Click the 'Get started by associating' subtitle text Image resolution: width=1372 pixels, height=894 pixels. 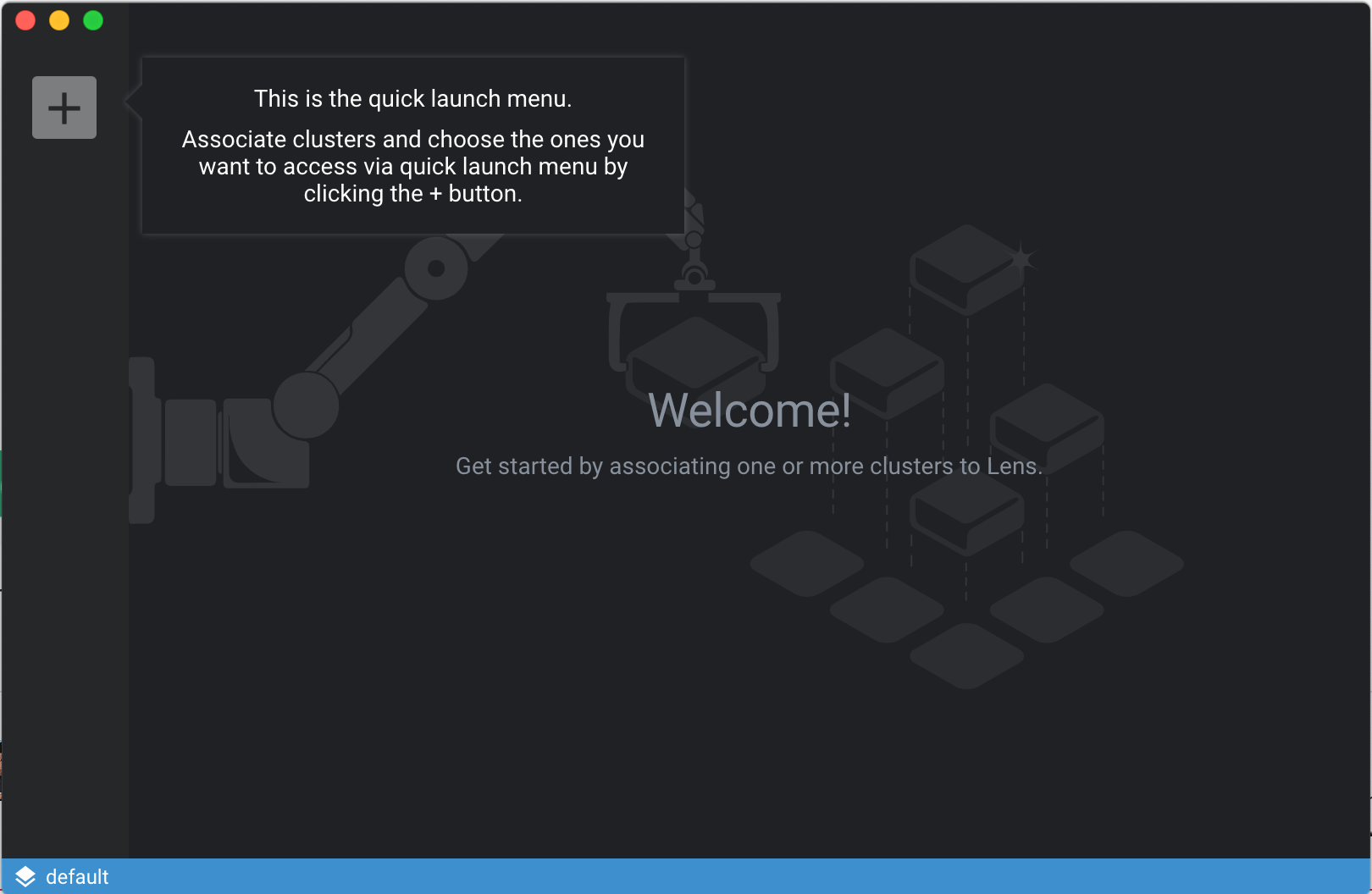[x=749, y=466]
